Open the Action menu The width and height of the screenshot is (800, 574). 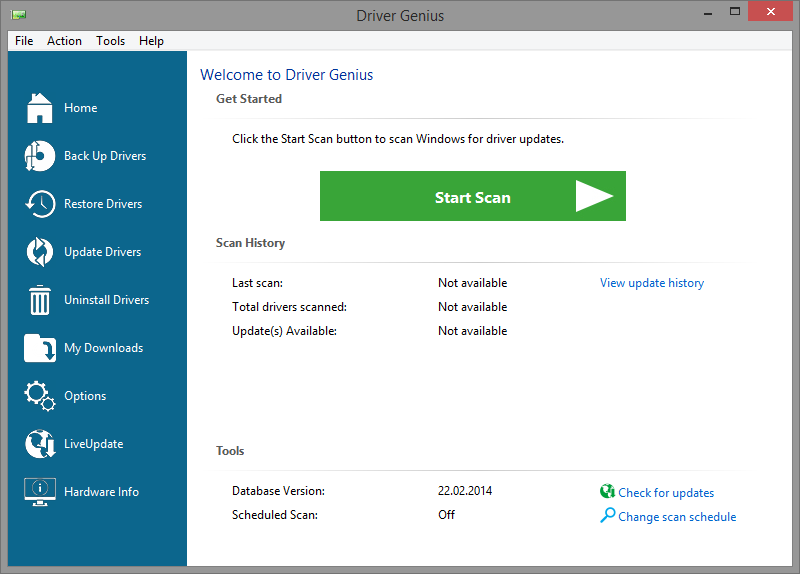[64, 41]
